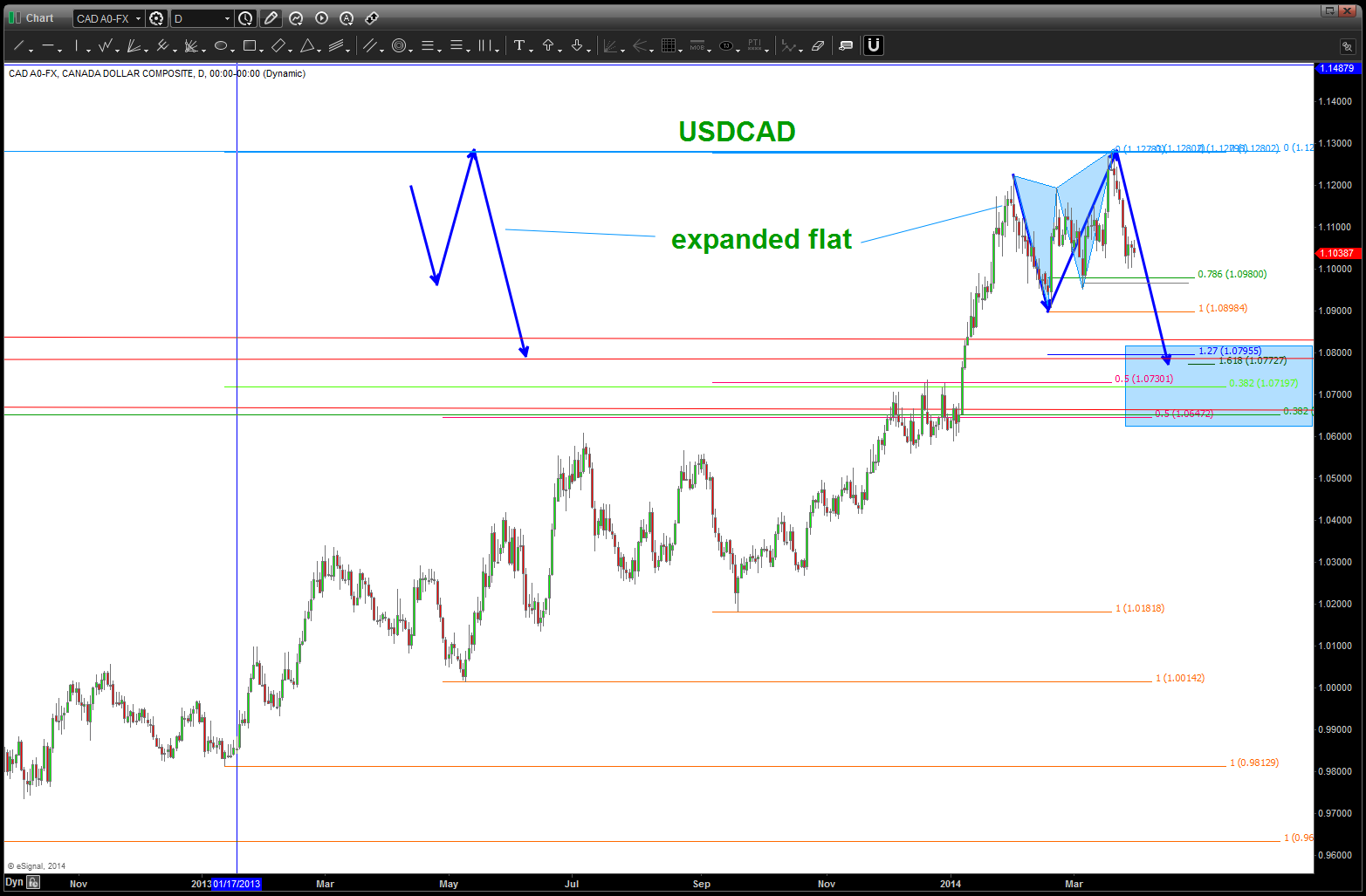This screenshot has height=896, width=1366.
Task: Select the ellipse drawing tool
Action: tap(221, 46)
